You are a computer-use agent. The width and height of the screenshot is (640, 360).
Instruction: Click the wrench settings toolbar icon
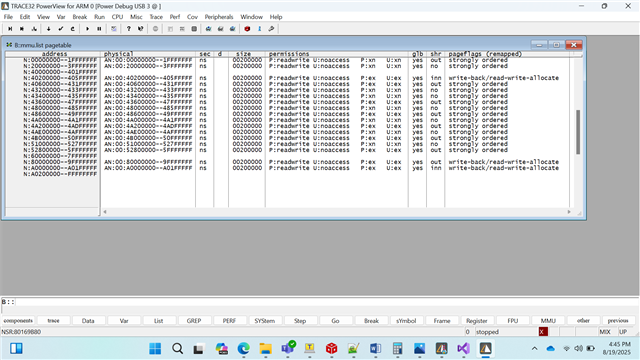pos(271,29)
